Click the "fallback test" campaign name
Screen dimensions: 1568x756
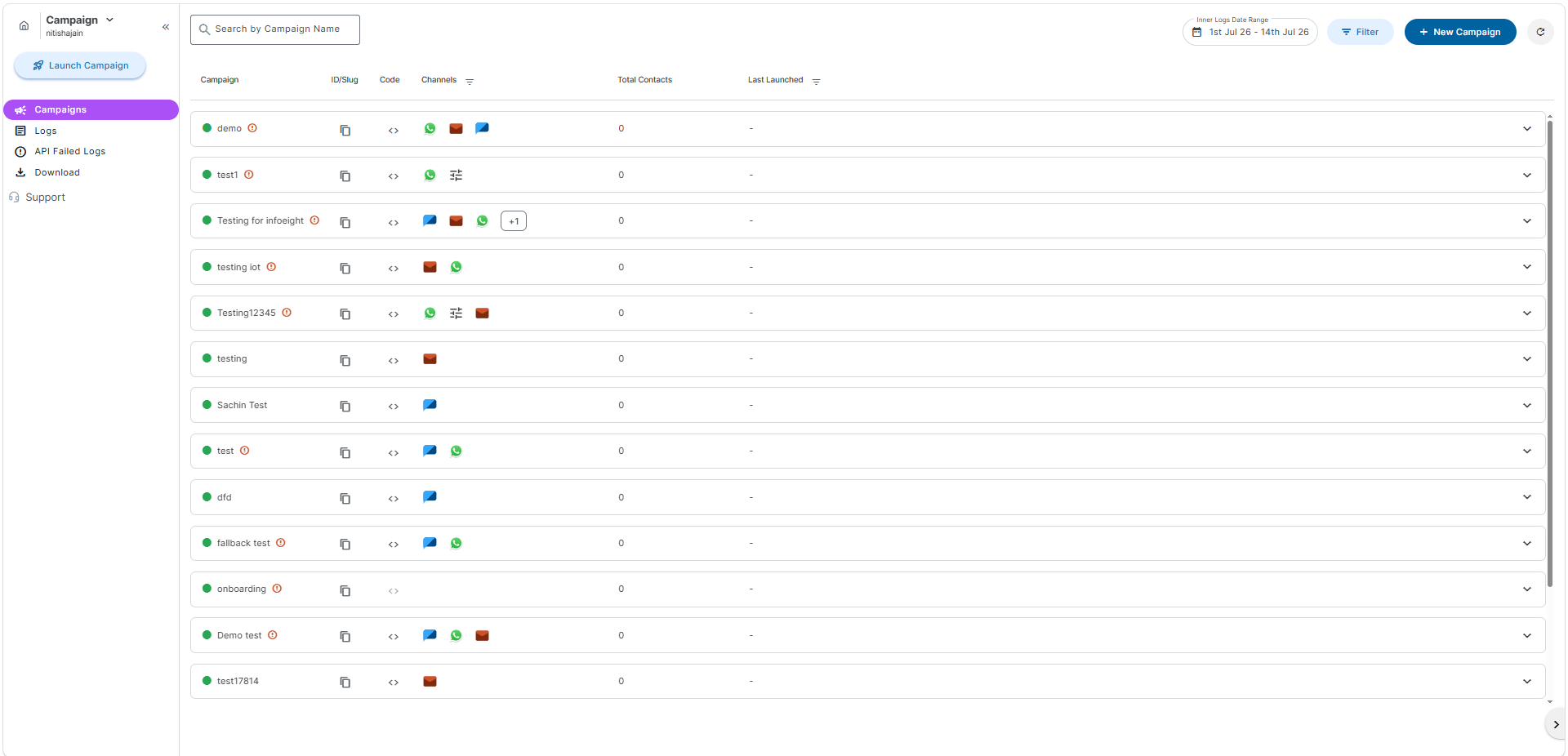coord(243,543)
